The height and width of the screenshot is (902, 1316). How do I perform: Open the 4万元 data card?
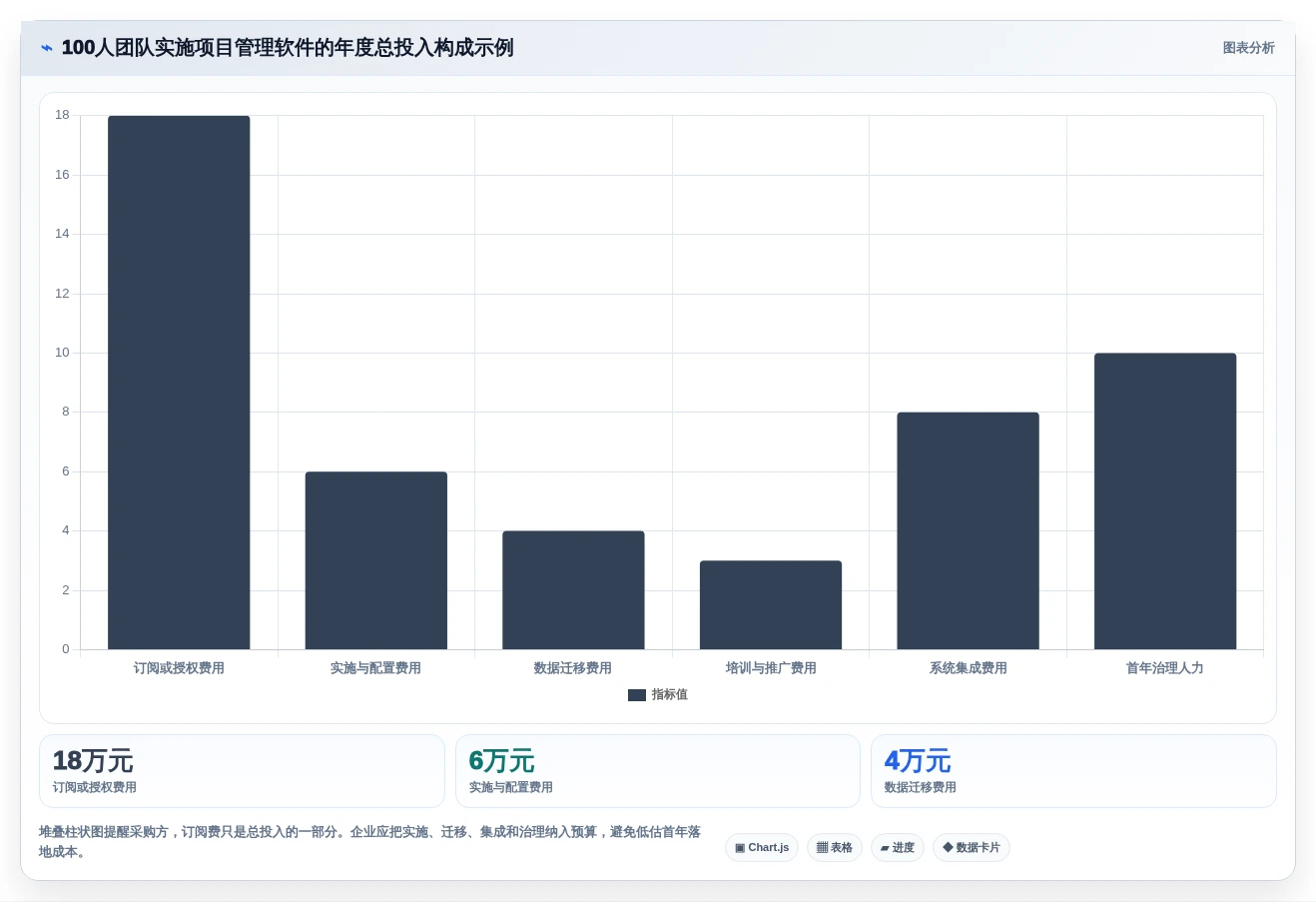pos(1073,771)
